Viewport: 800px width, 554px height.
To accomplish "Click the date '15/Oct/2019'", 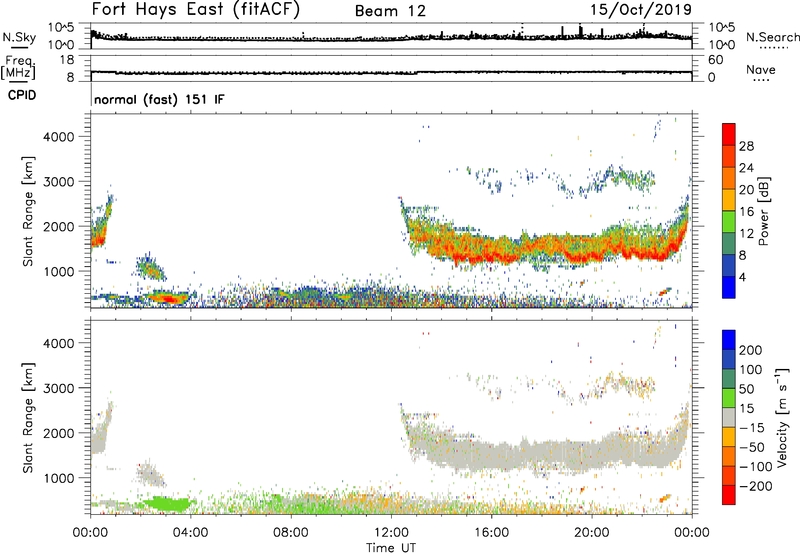I will click(x=641, y=9).
